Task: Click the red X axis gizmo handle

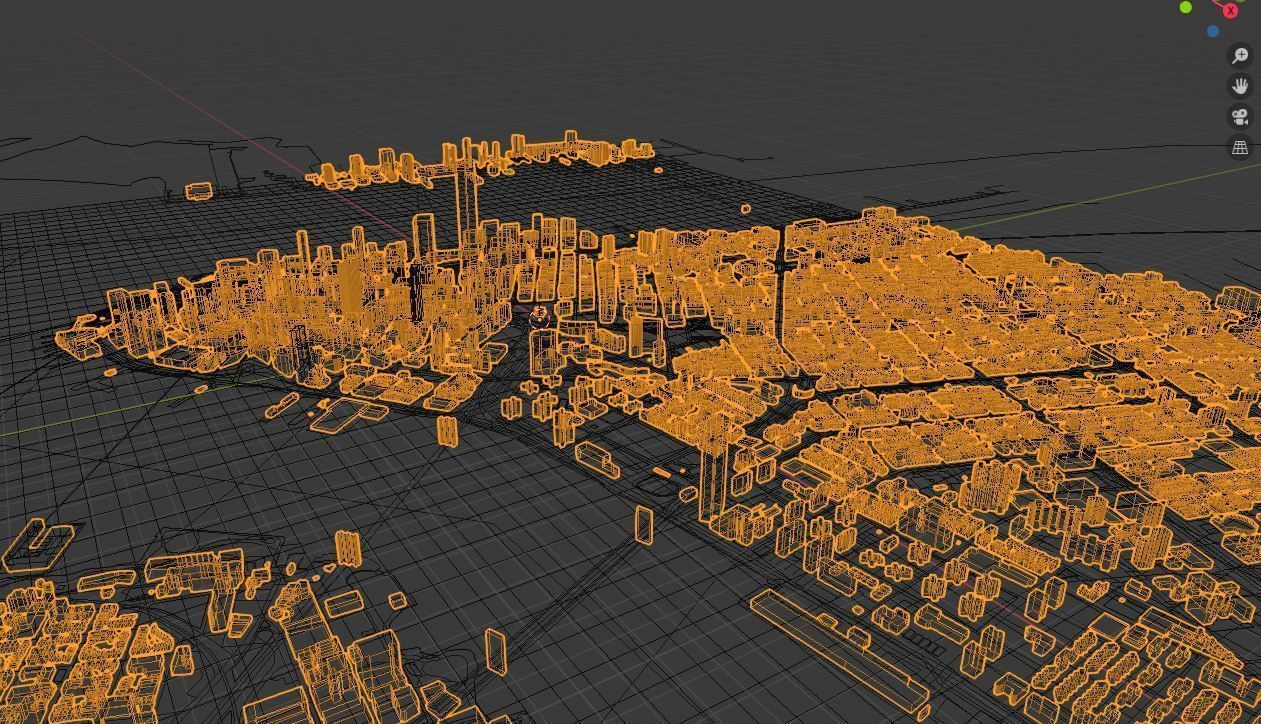Action: click(1230, 10)
